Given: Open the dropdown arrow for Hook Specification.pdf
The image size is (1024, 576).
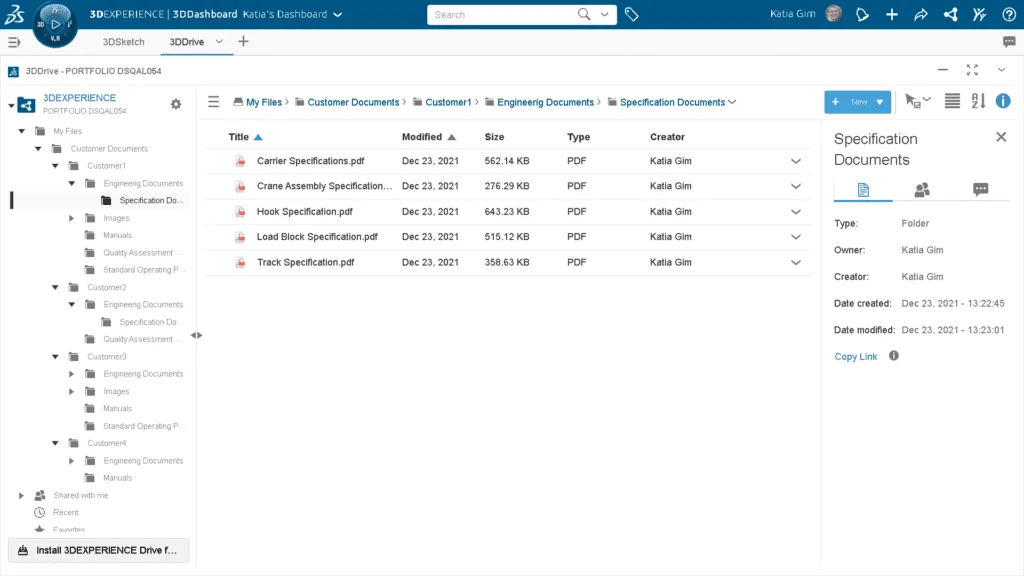Looking at the screenshot, I should (x=796, y=212).
